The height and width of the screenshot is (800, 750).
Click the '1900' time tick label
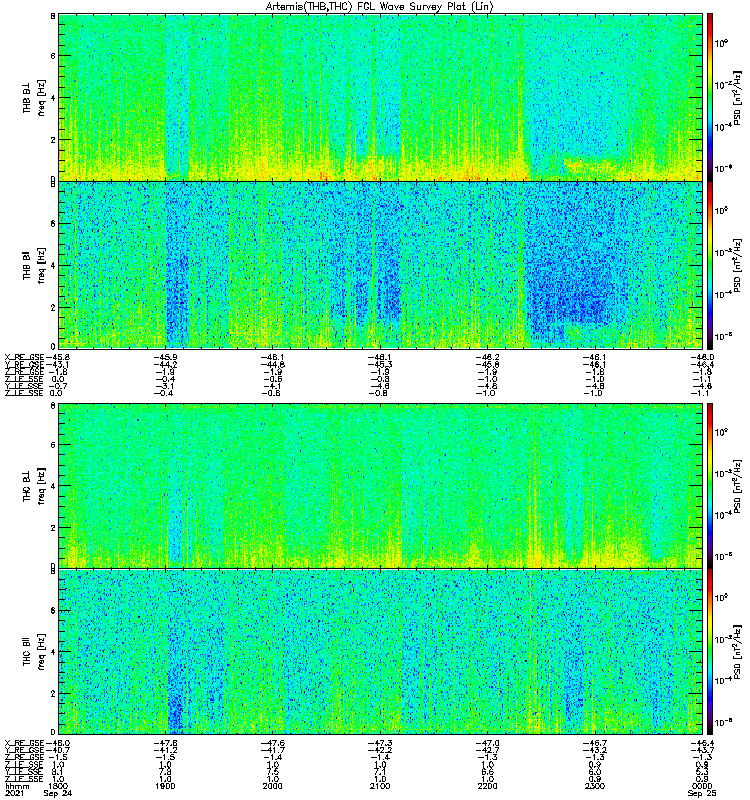point(165,786)
